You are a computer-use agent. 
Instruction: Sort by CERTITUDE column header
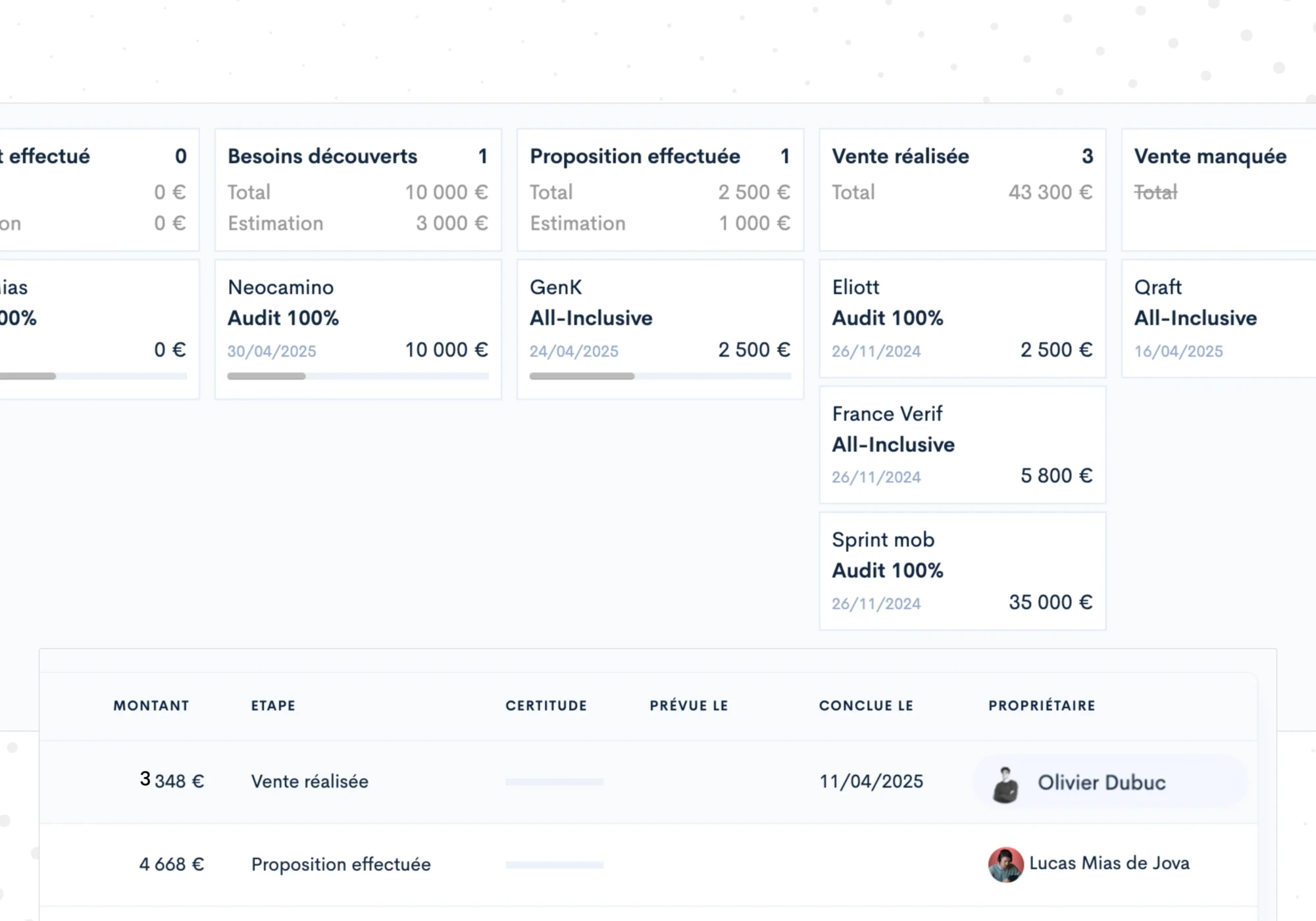pyautogui.click(x=546, y=706)
